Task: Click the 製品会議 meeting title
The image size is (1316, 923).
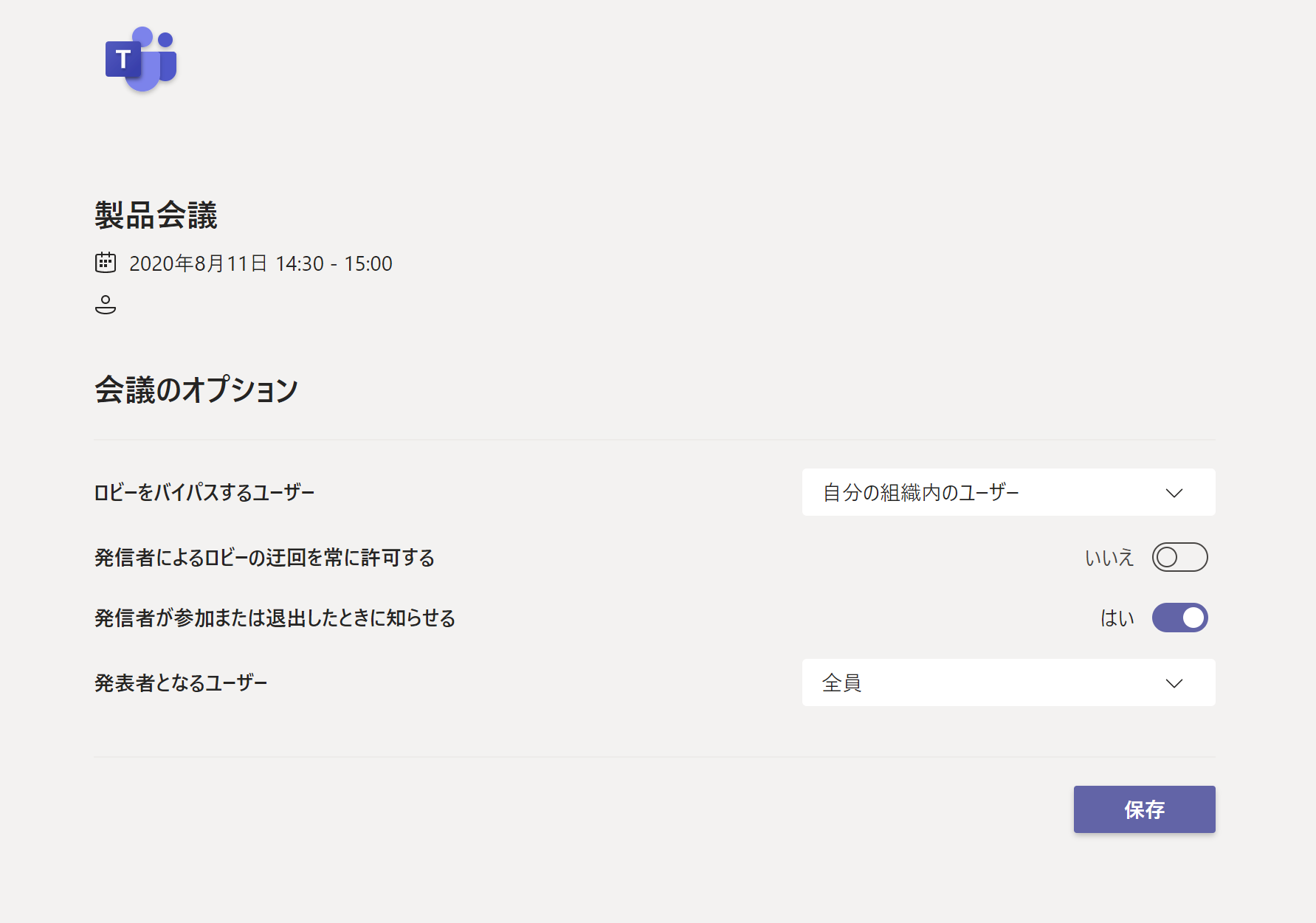Action: (156, 215)
